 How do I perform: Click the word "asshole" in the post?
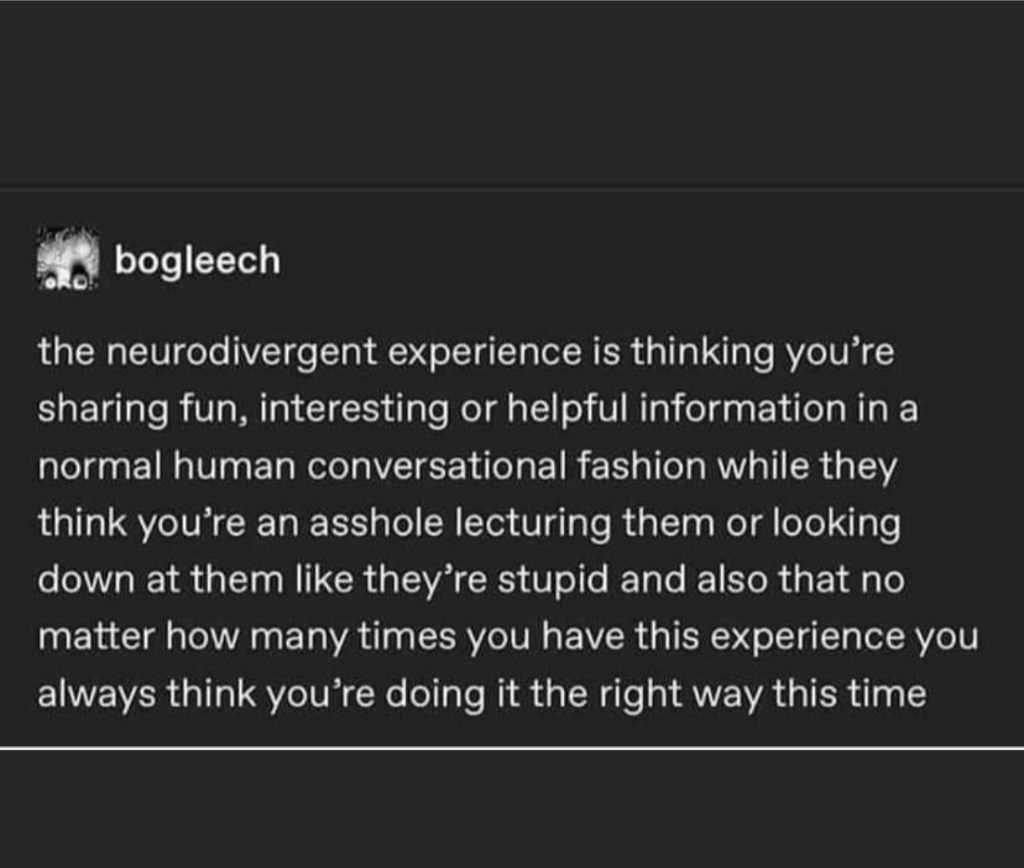click(376, 523)
